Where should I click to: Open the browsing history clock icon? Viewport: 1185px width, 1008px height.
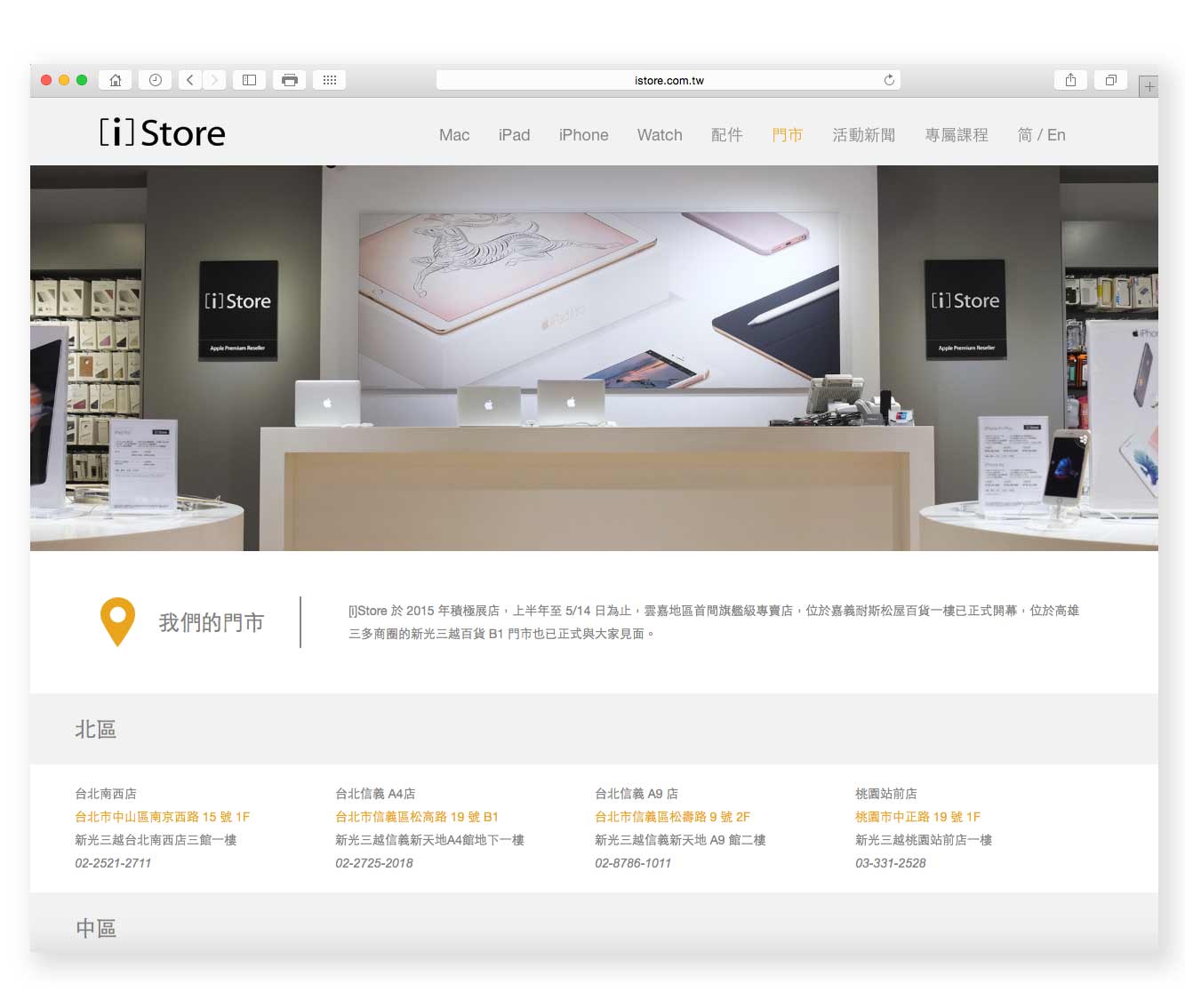[x=155, y=80]
